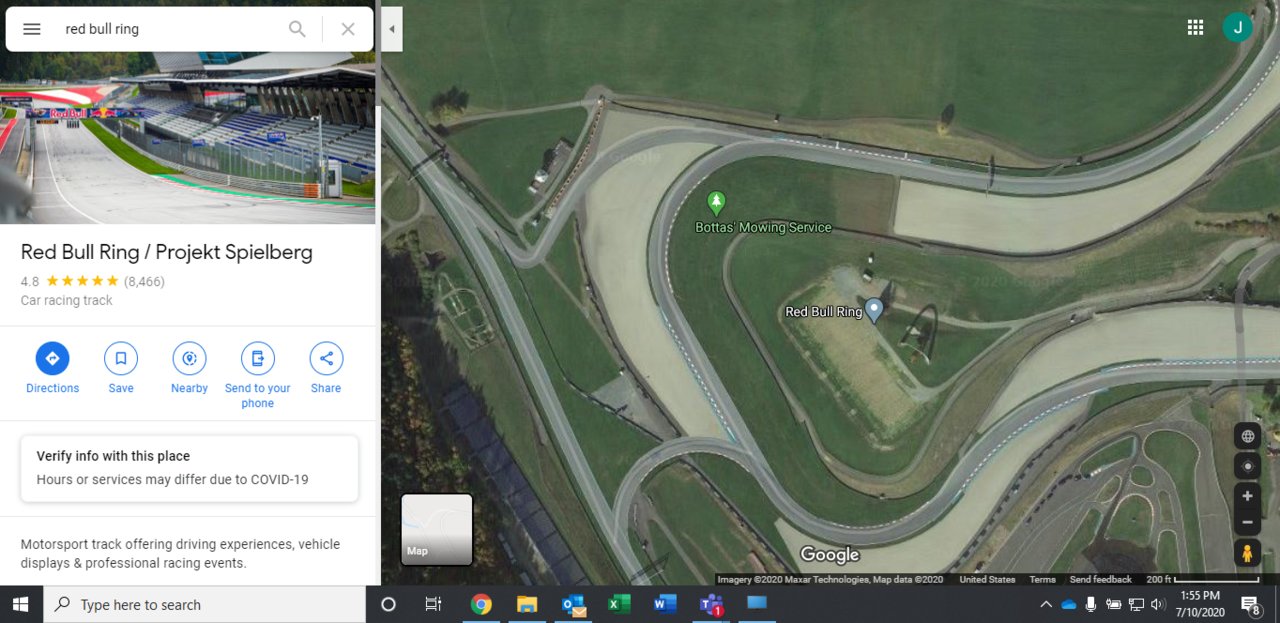The width and height of the screenshot is (1280, 623).
Task: Open Outlook on the taskbar
Action: click(573, 604)
